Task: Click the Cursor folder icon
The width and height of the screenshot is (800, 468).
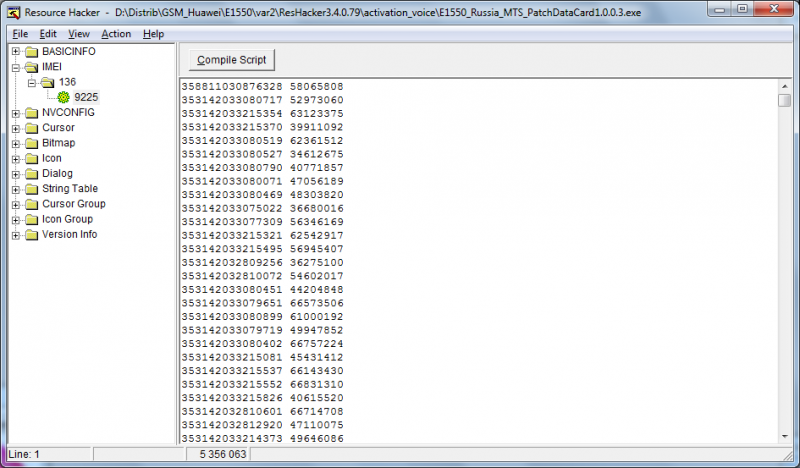Action: (x=32, y=128)
